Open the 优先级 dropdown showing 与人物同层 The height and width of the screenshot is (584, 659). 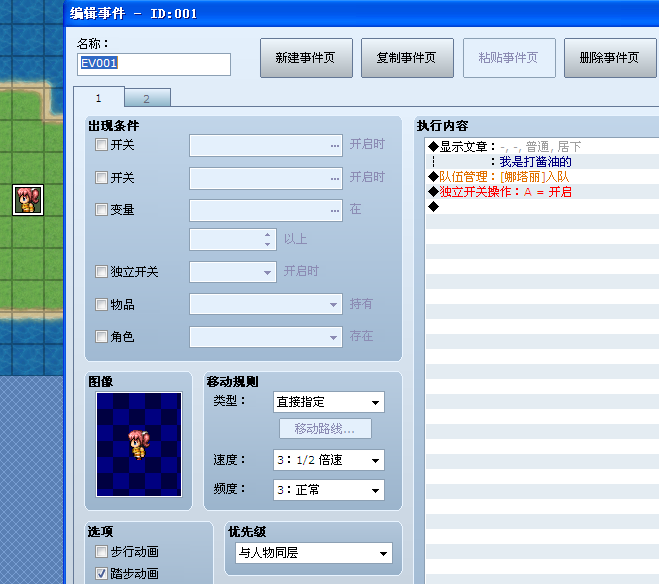[314, 553]
